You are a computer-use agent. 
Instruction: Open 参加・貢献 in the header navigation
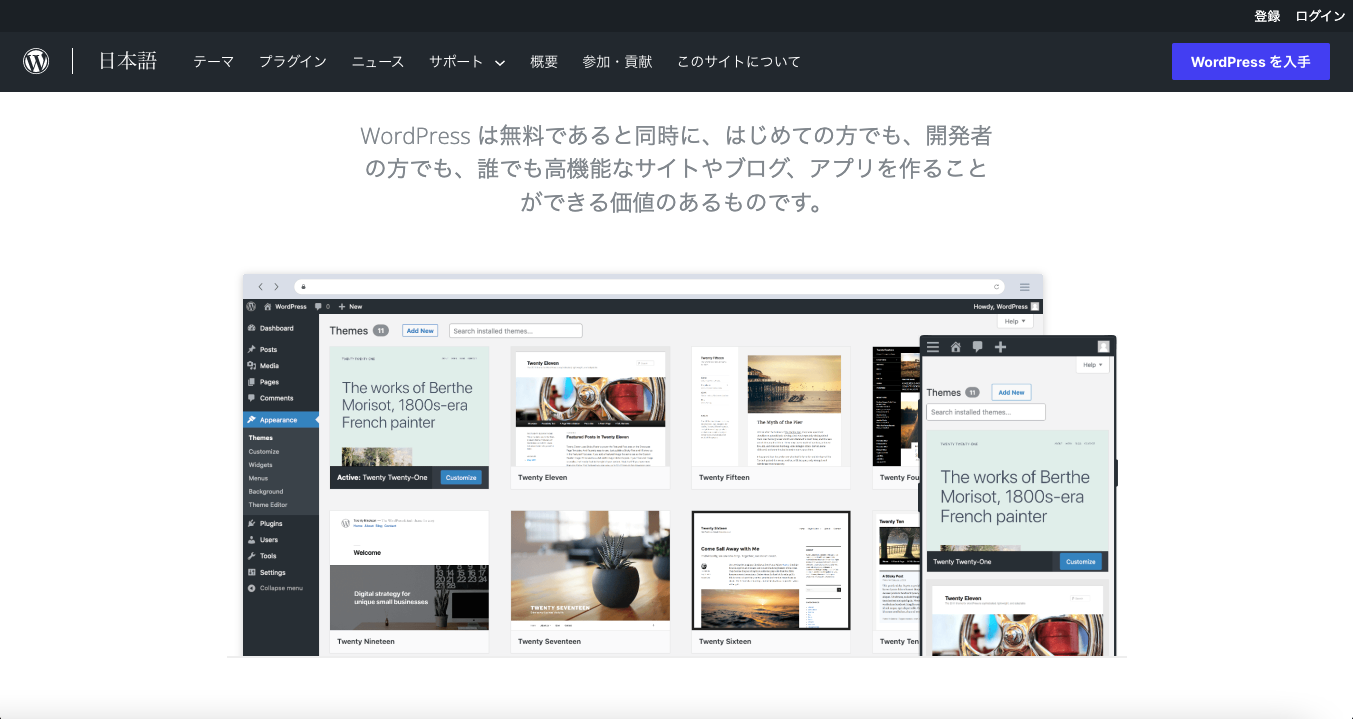[x=617, y=61]
